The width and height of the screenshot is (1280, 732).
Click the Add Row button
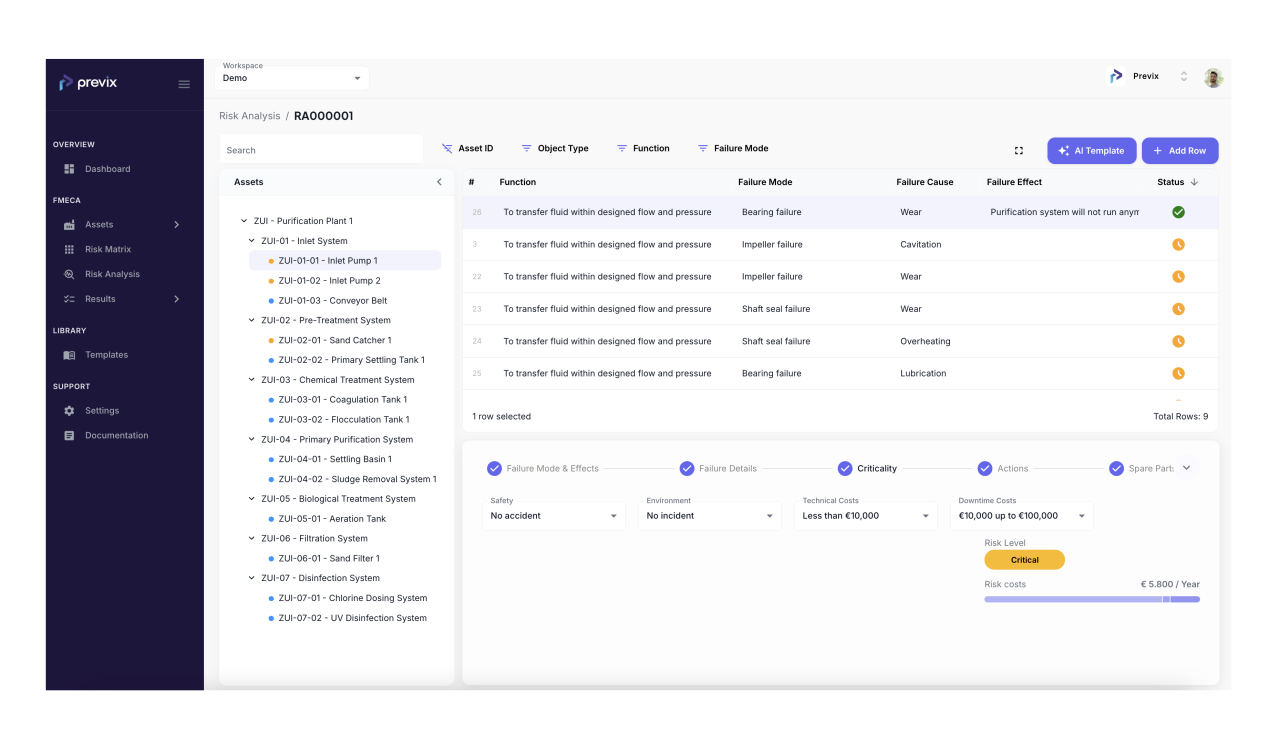point(1179,151)
